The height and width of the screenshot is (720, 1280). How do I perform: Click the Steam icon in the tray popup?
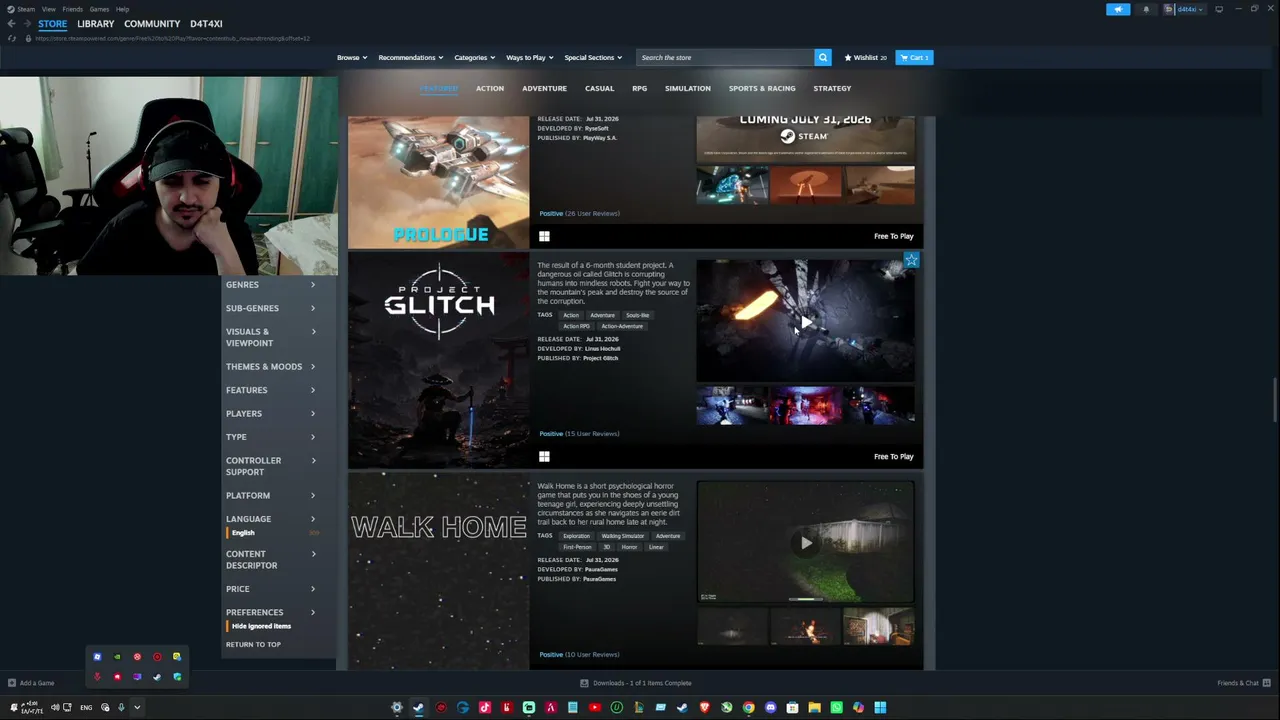click(x=157, y=677)
